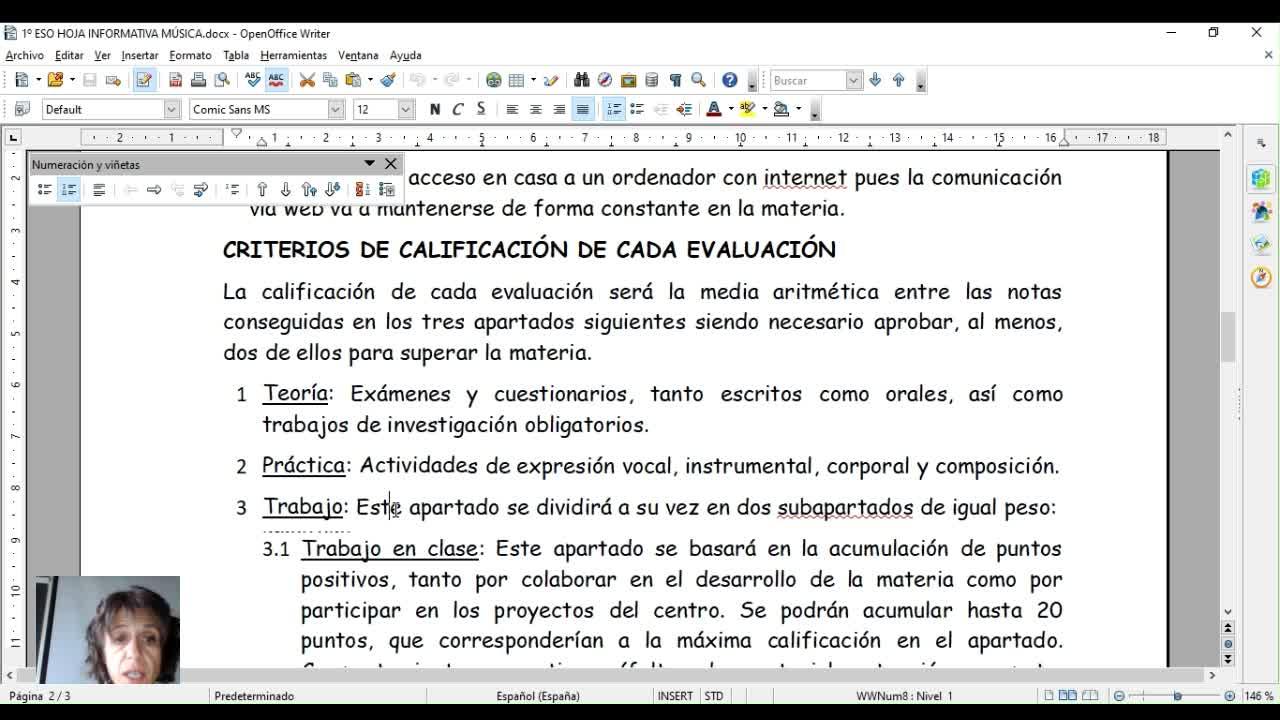Expand the Open recent files dropdown arrow
The width and height of the screenshot is (1280, 720).
point(72,80)
